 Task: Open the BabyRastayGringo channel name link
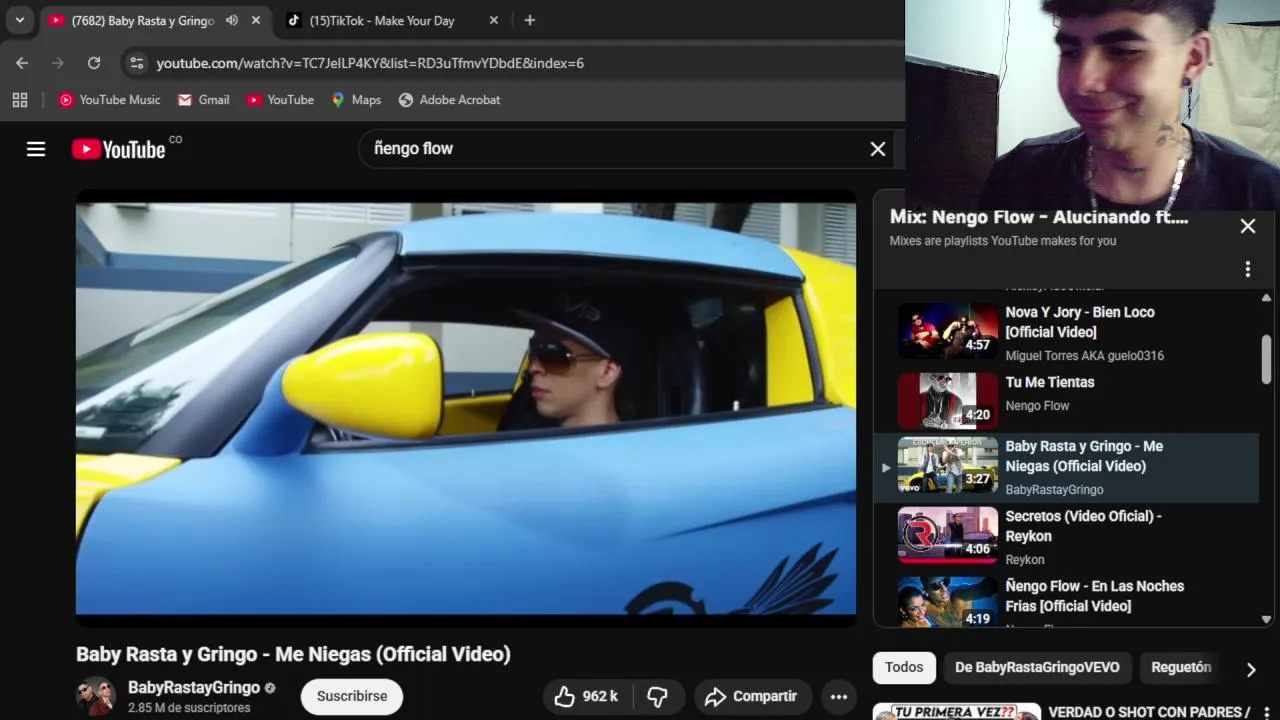(x=194, y=688)
